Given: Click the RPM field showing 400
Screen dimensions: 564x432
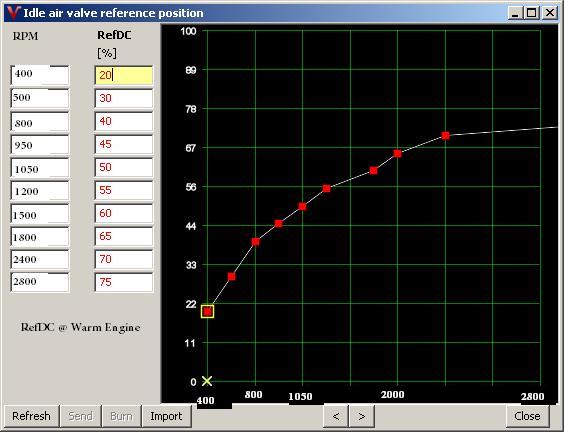Looking at the screenshot, I should coord(40,75).
